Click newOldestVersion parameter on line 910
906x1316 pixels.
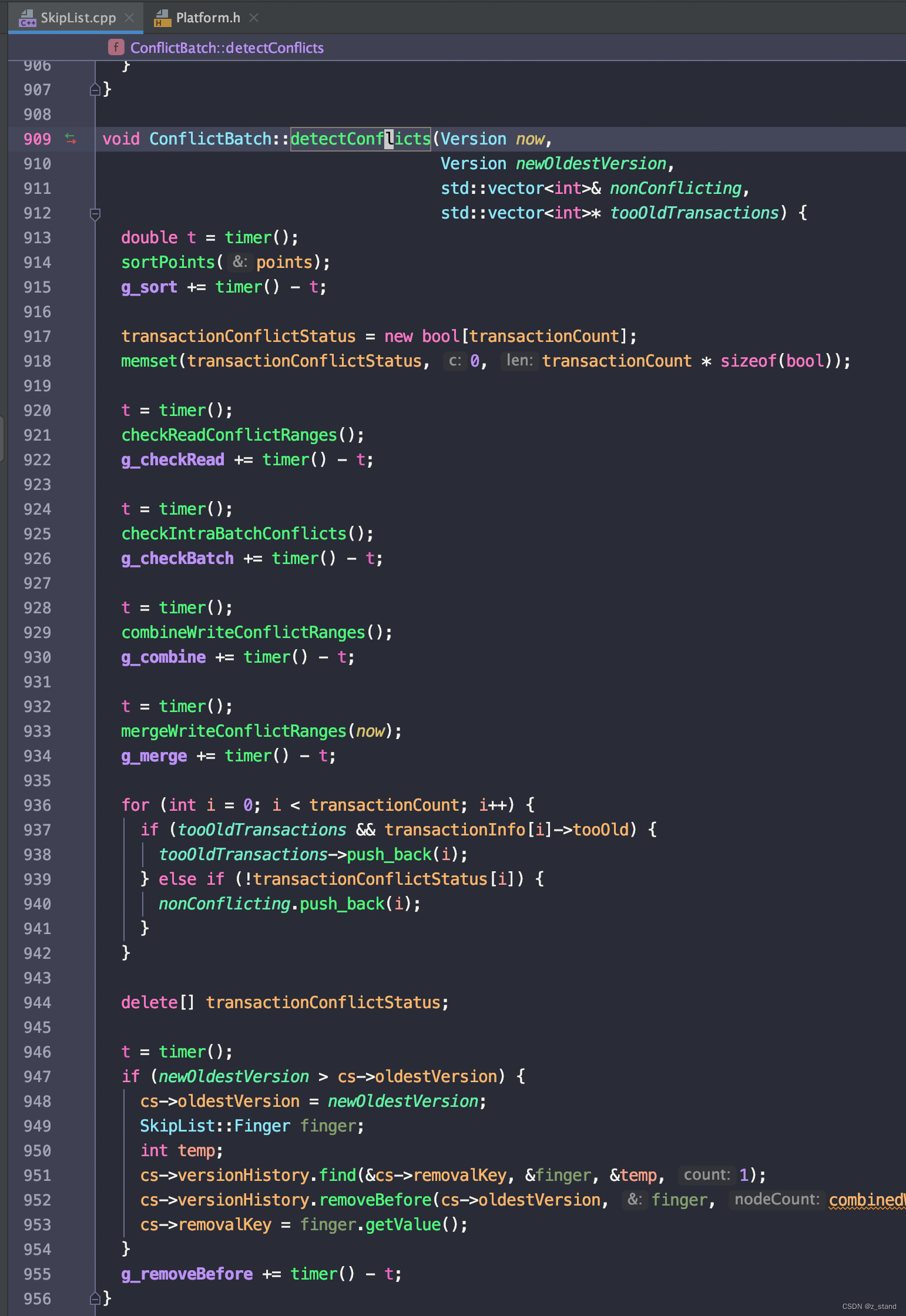tap(591, 163)
